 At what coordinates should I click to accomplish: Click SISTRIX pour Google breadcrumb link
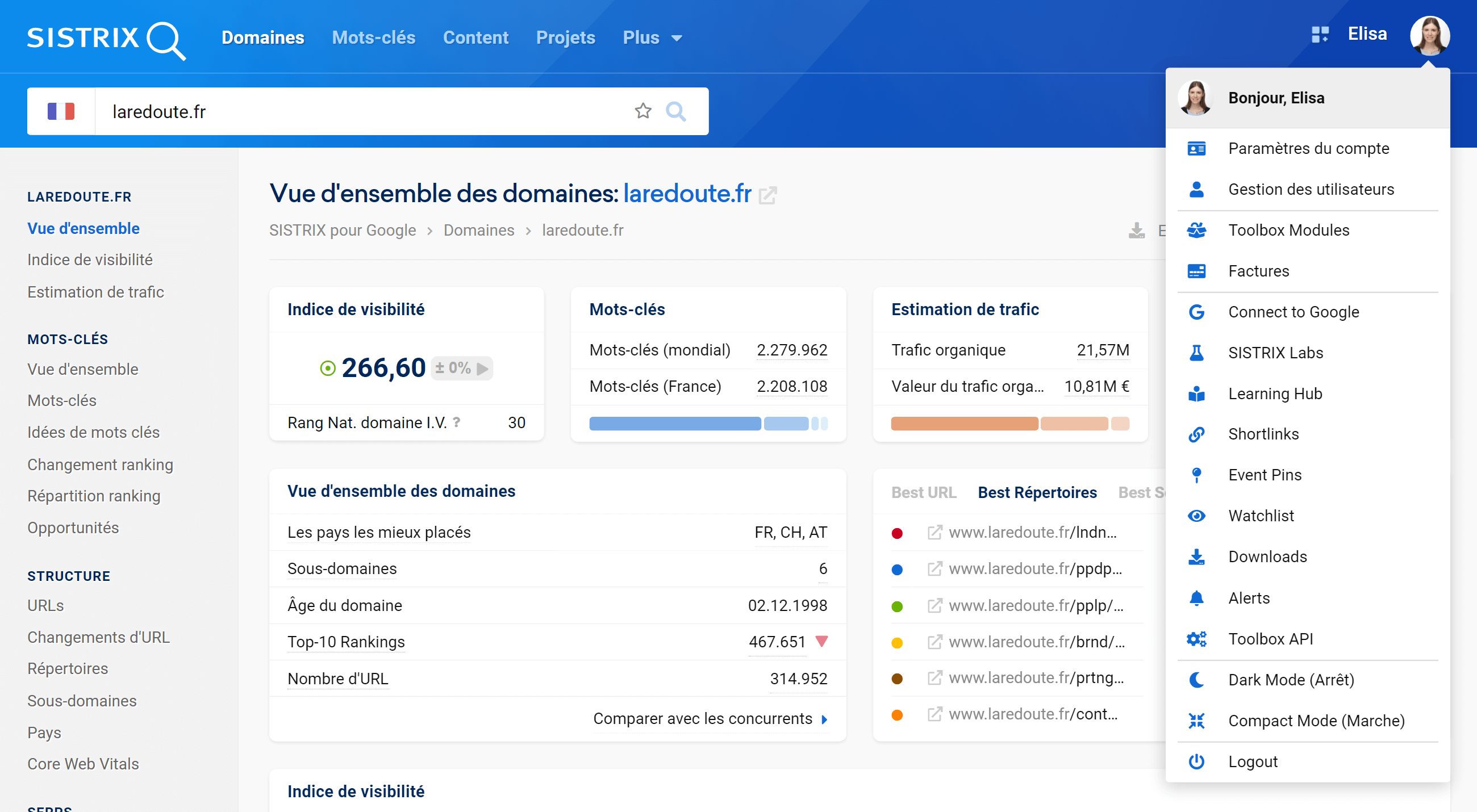click(343, 231)
